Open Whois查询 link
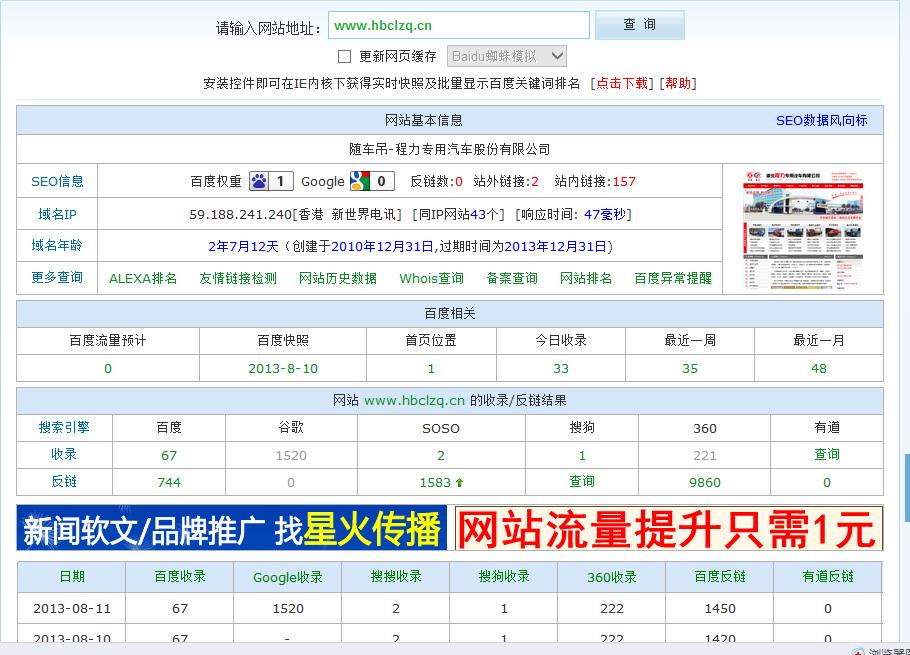 click(x=431, y=278)
